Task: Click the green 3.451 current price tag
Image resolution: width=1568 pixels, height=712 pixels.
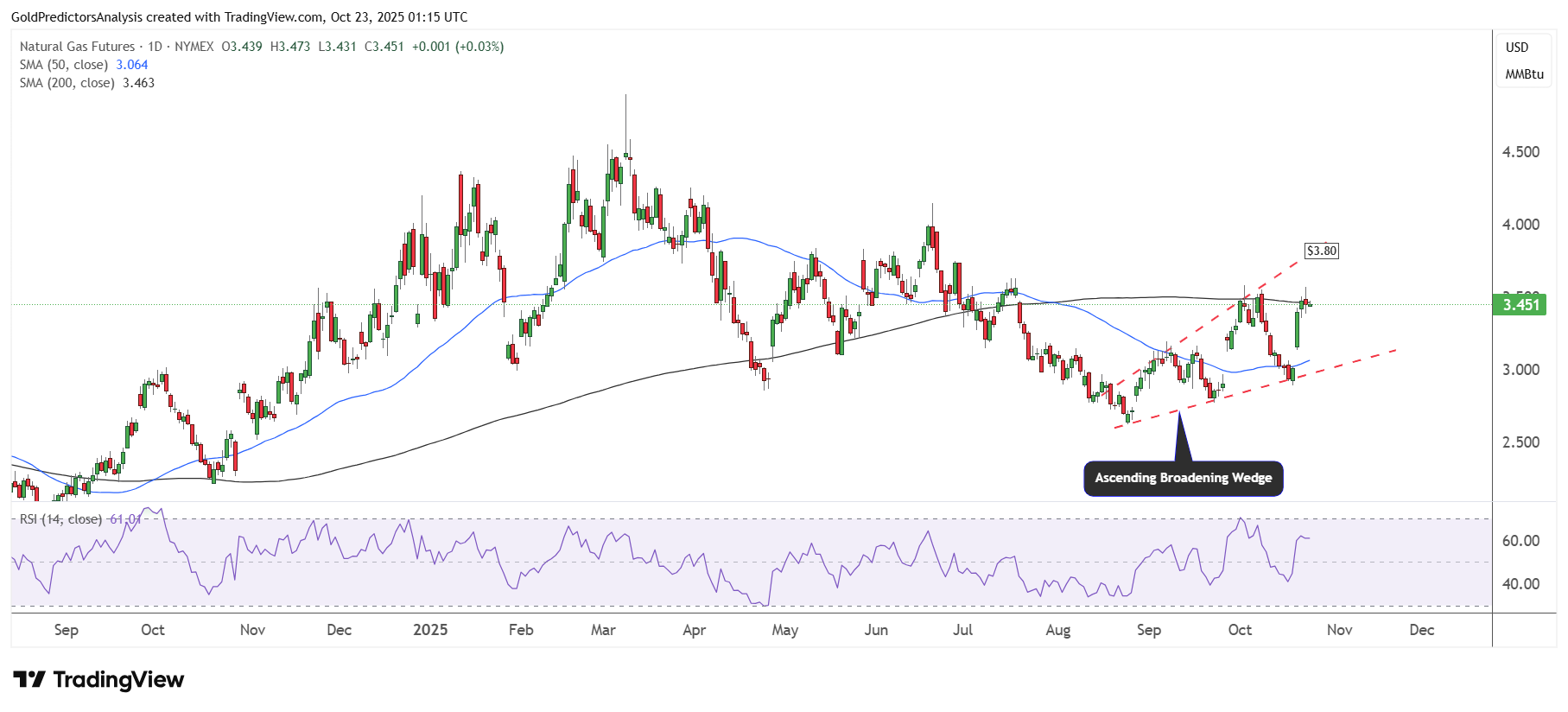Action: pos(1520,304)
